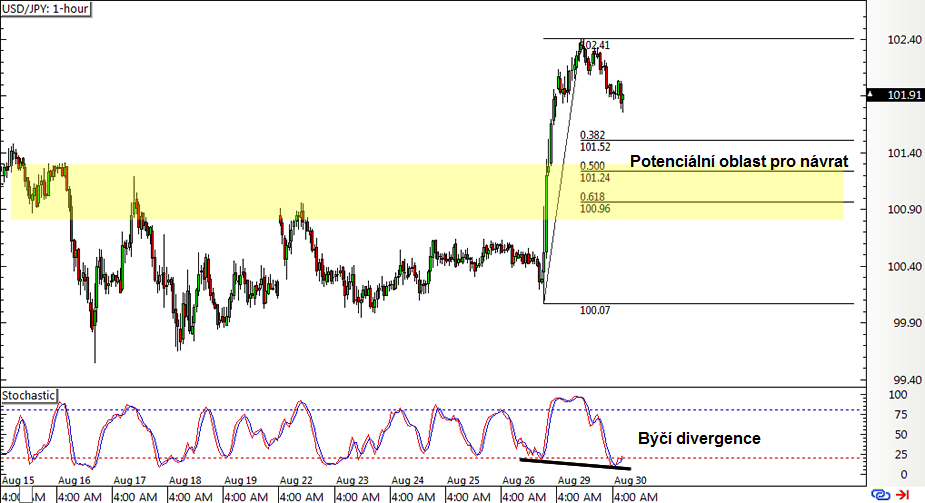This screenshot has height=503, width=925.
Task: Click the 100 level on Stochastic scale
Action: (x=898, y=395)
